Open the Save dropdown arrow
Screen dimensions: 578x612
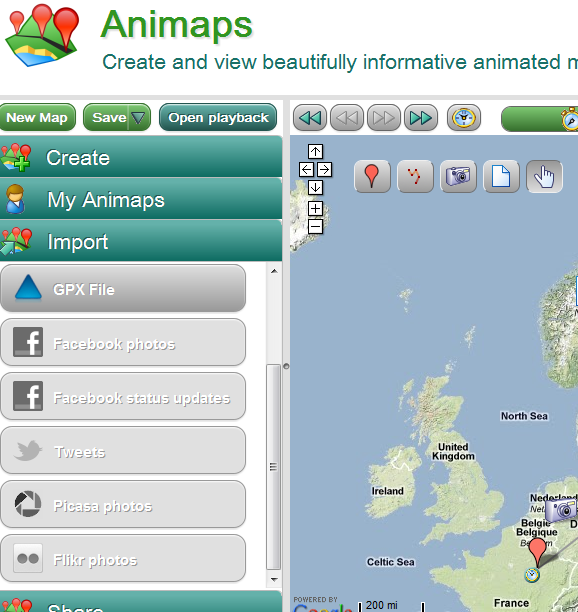(x=139, y=117)
